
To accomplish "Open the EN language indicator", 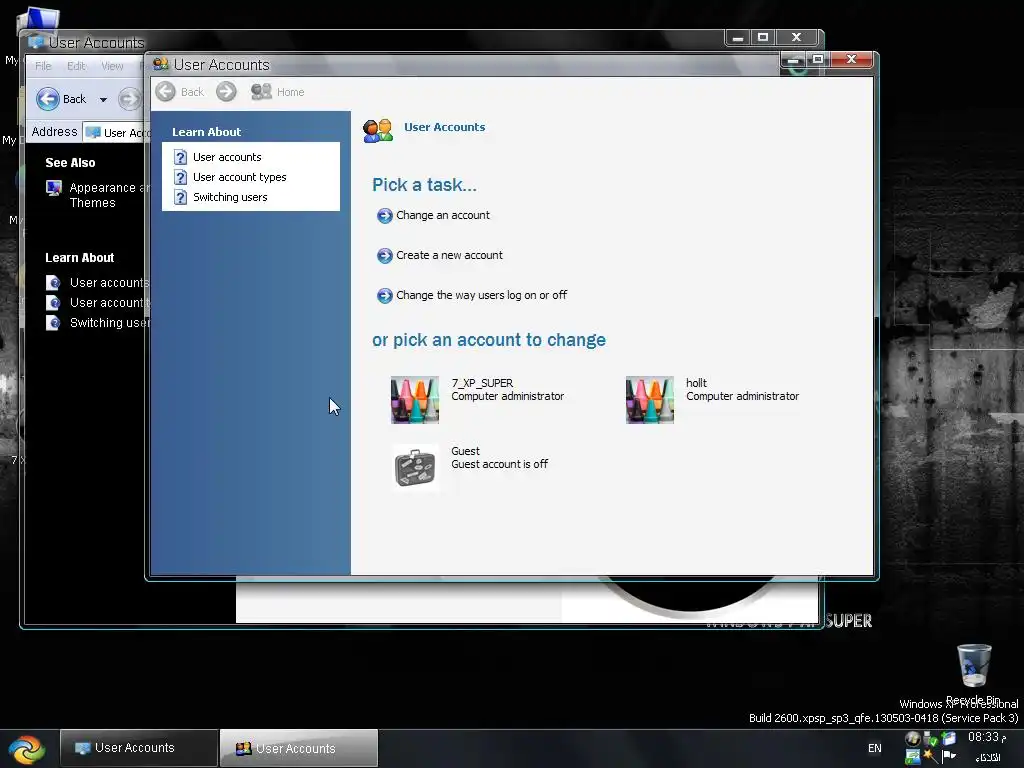I will (874, 748).
